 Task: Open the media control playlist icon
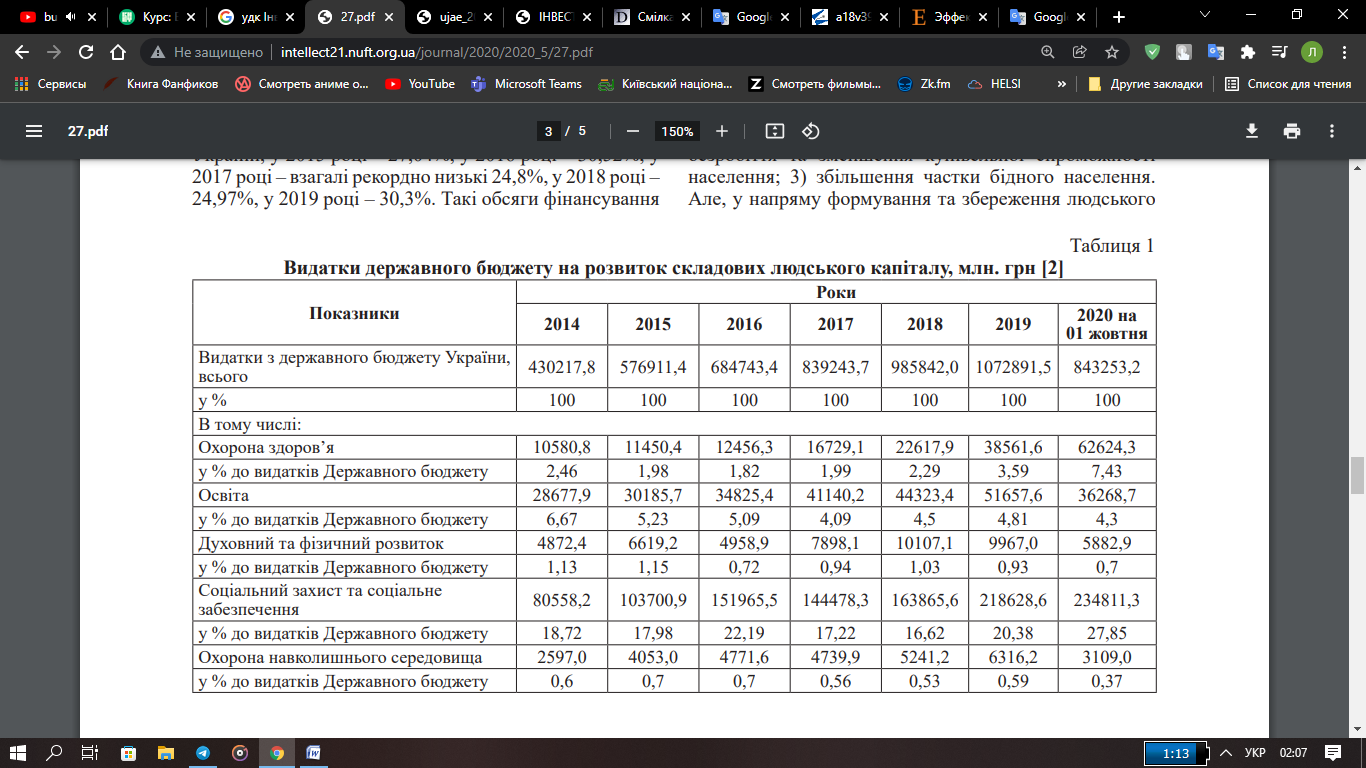click(x=1279, y=52)
